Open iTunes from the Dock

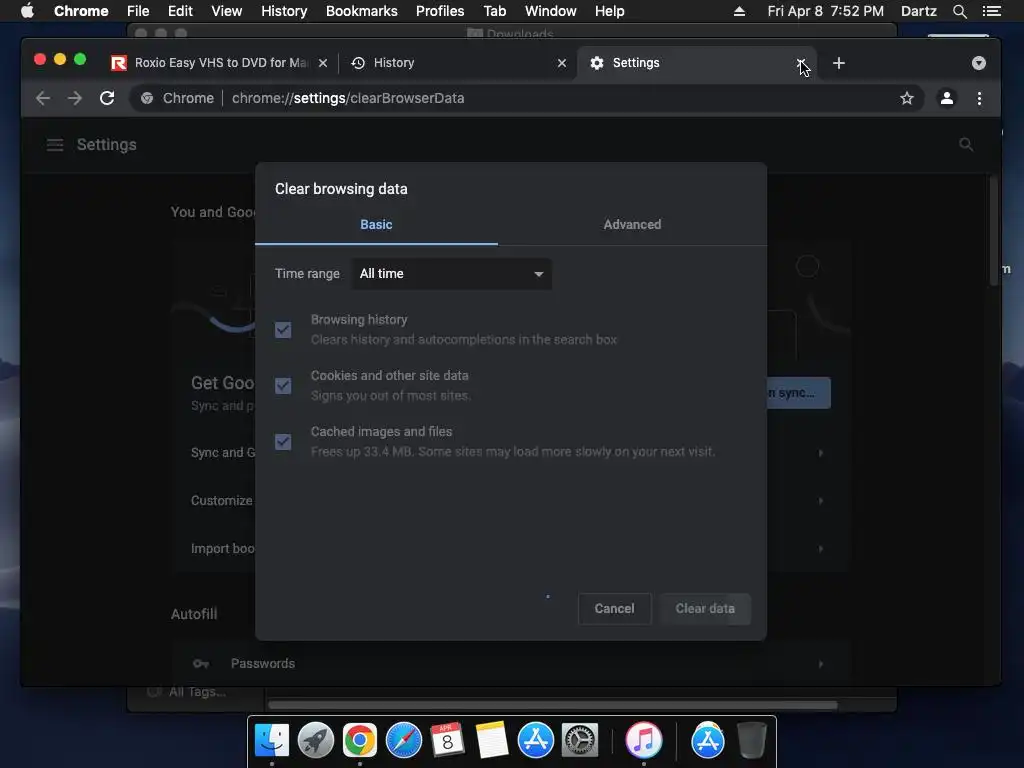pos(644,740)
